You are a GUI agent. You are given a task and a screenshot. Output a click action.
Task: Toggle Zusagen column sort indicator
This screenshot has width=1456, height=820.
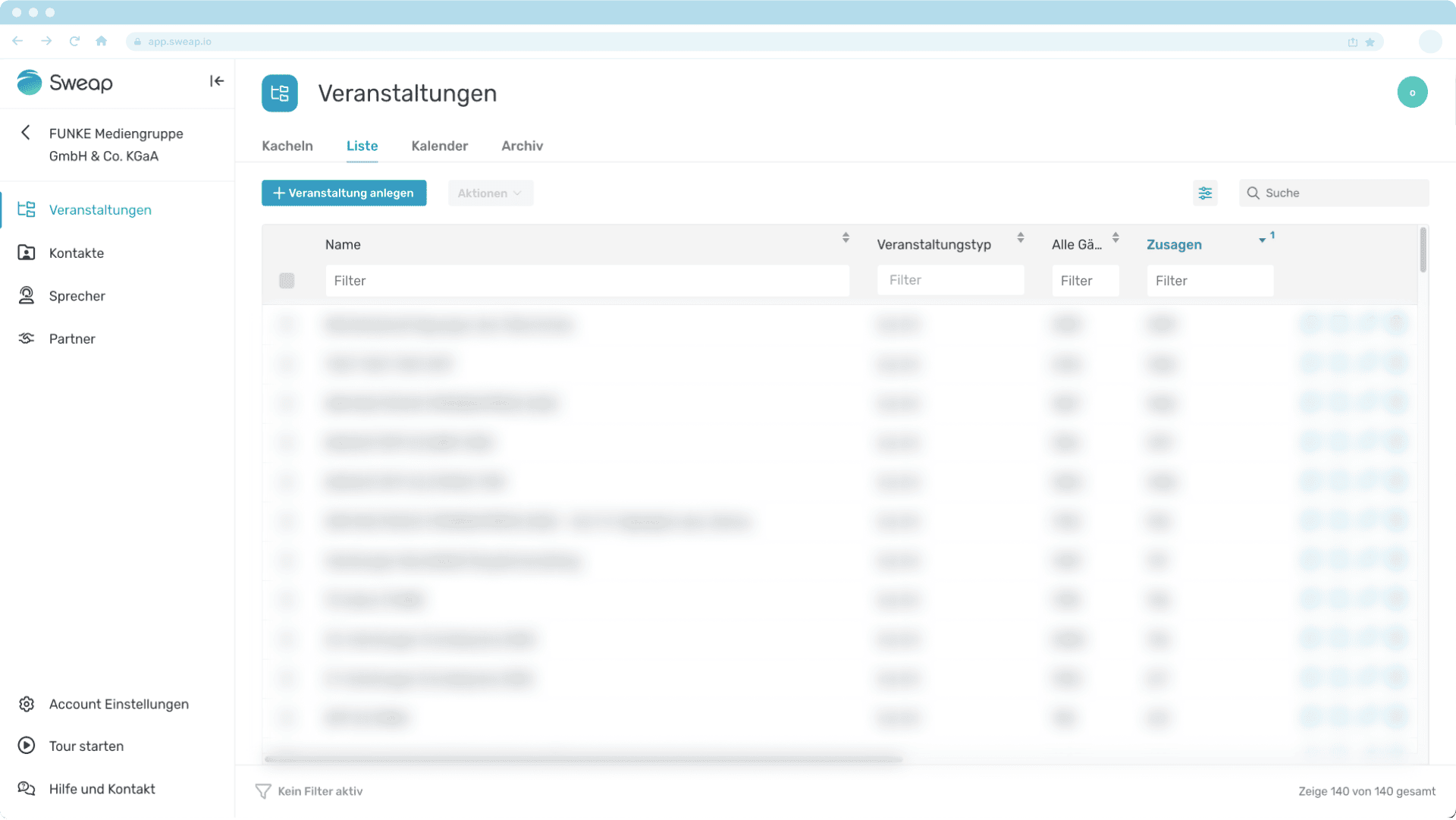click(1263, 240)
